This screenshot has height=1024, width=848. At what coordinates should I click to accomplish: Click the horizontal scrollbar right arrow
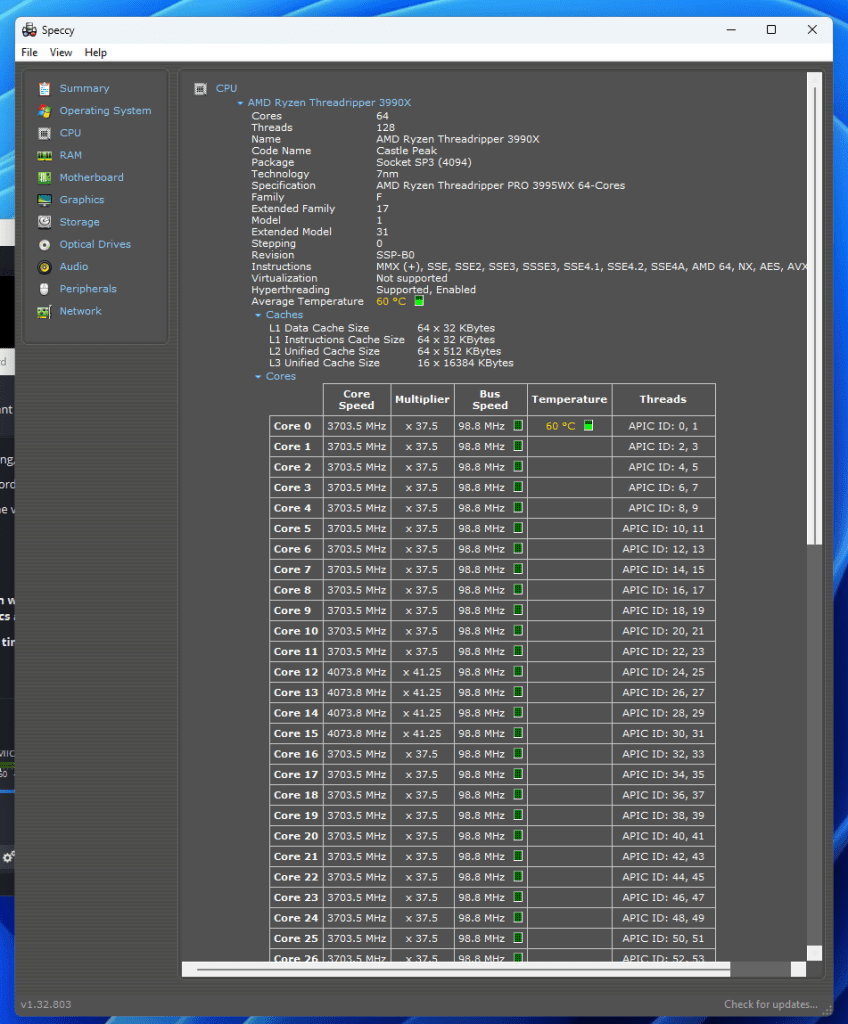point(798,969)
